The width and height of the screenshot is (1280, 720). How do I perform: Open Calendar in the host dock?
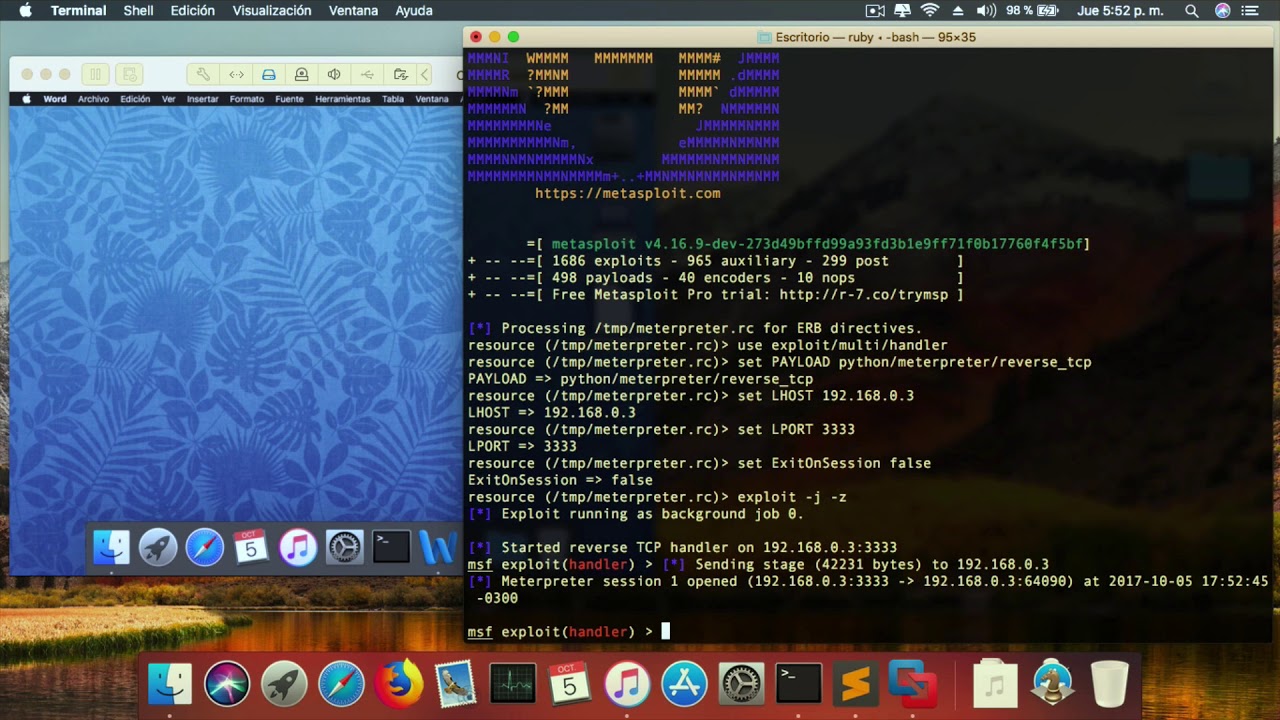point(570,684)
